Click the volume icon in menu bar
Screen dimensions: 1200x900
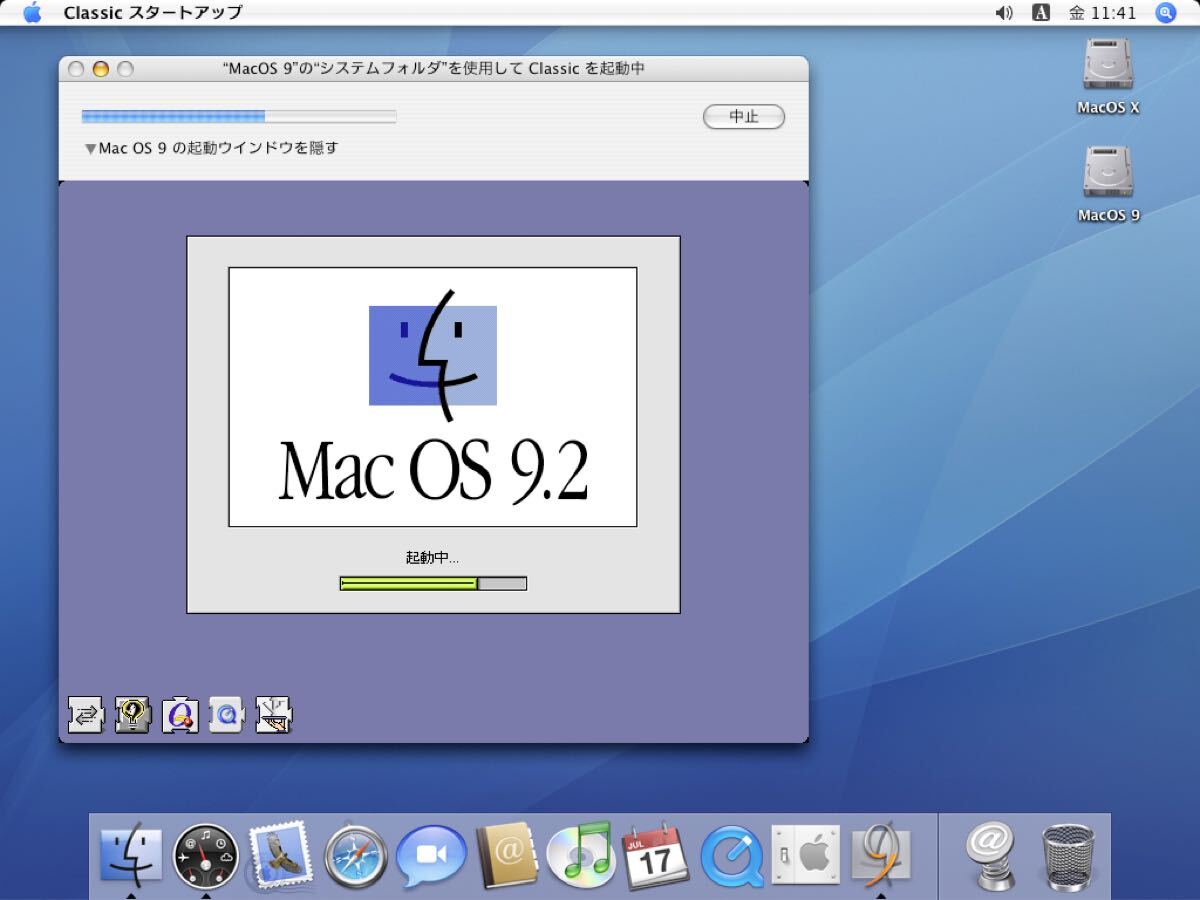click(x=1004, y=13)
